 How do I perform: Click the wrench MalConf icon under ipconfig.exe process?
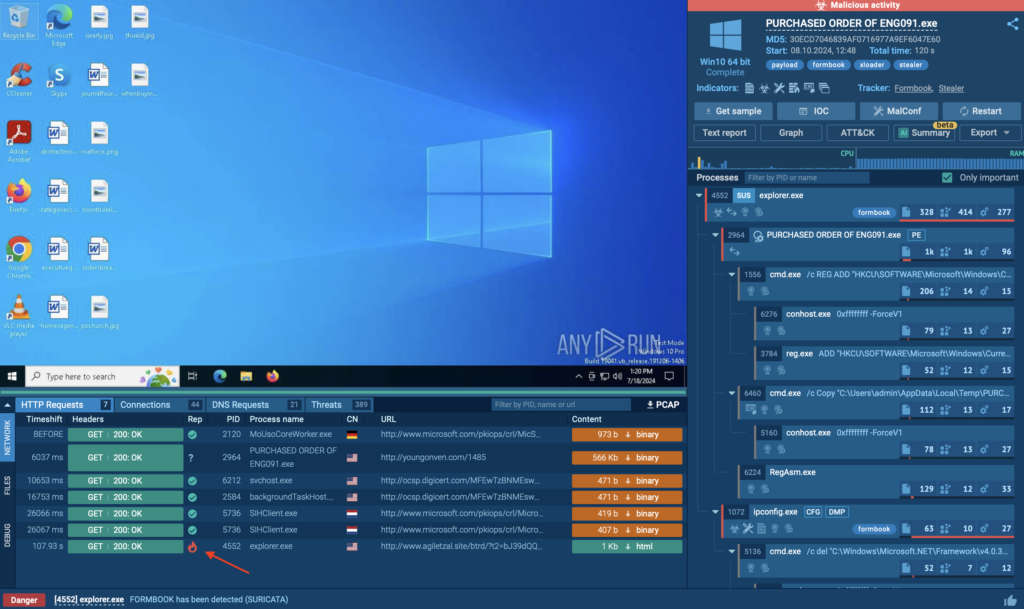[748, 529]
